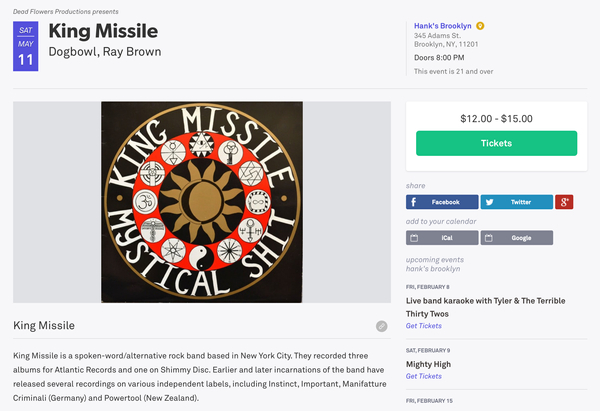The width and height of the screenshot is (600, 411).
Task: Click the calendar icon on the Google button
Action: 489,238
